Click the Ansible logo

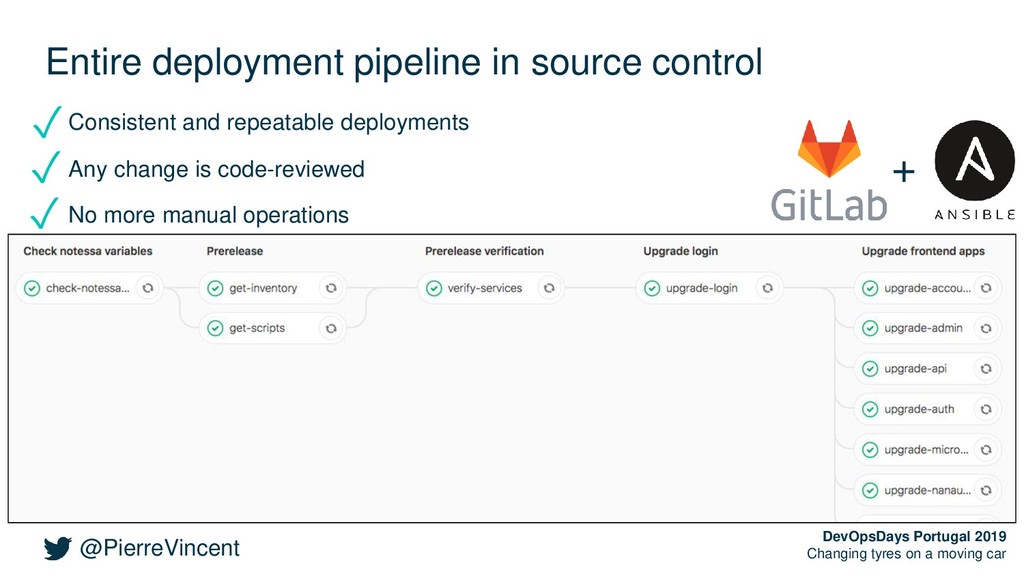pyautogui.click(x=974, y=161)
